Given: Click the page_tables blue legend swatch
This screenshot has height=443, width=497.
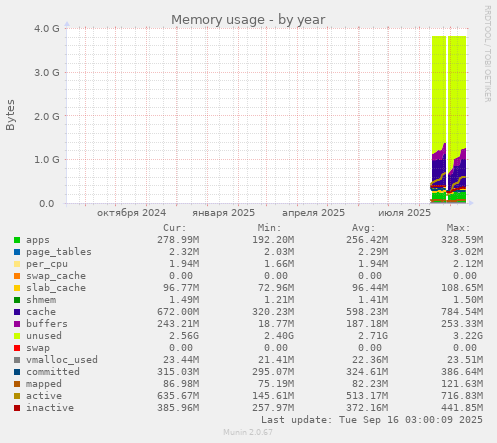Looking at the screenshot, I should tap(17, 252).
